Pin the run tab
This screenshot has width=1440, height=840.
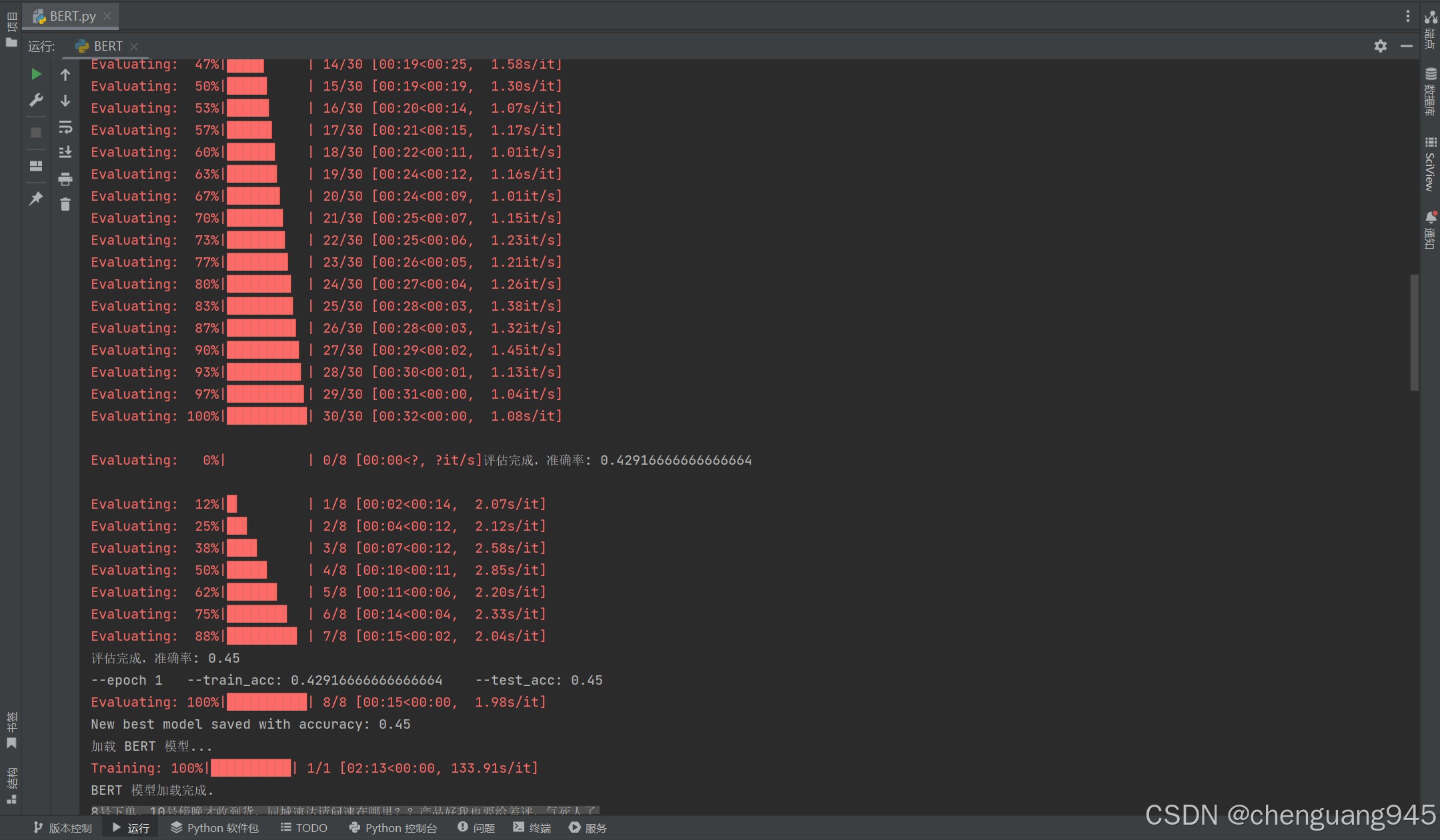point(36,198)
